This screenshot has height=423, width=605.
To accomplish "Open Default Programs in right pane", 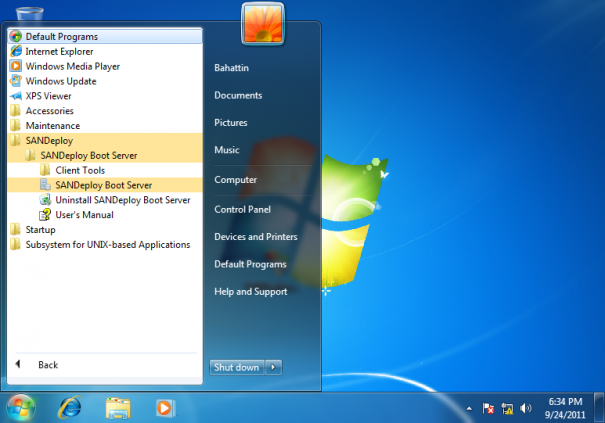I will [x=250, y=264].
